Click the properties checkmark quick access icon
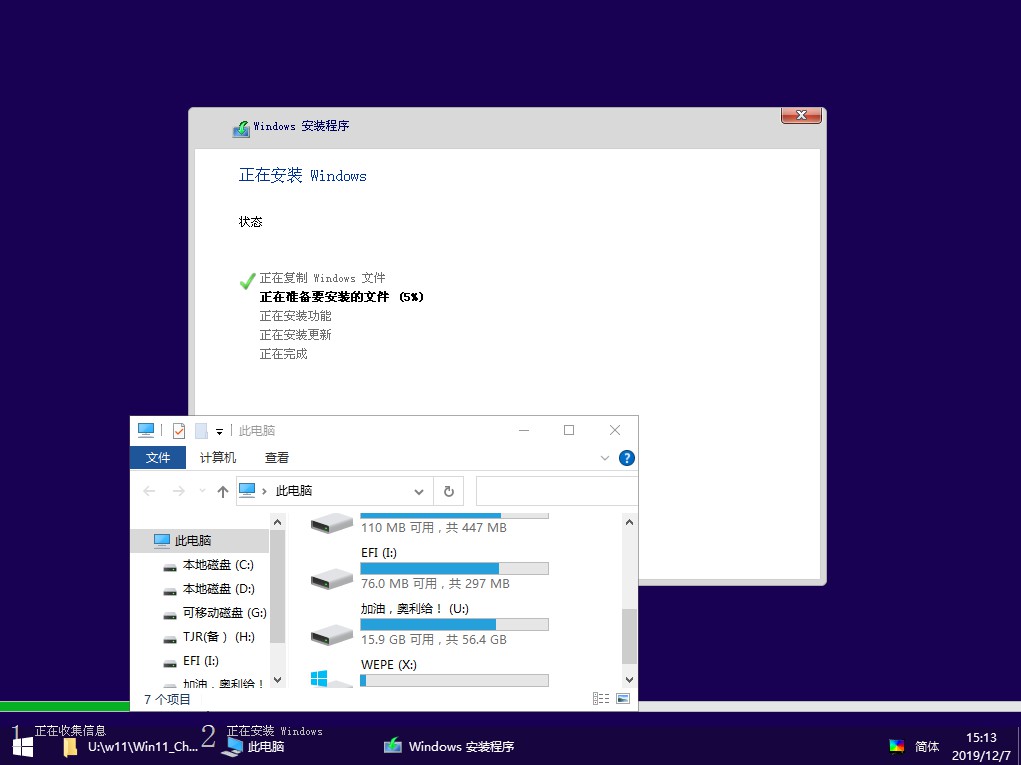 tap(179, 431)
